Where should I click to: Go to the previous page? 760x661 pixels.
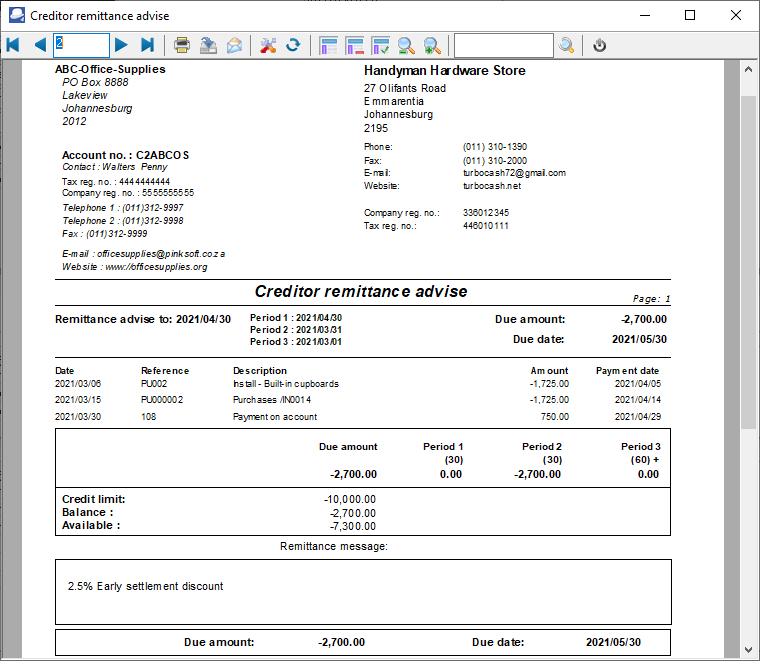[x=40, y=45]
